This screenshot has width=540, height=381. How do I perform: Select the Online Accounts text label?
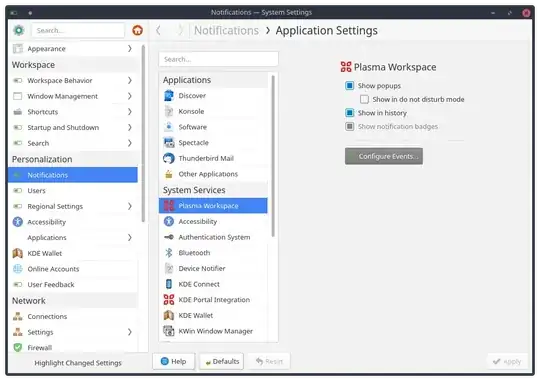[53, 269]
